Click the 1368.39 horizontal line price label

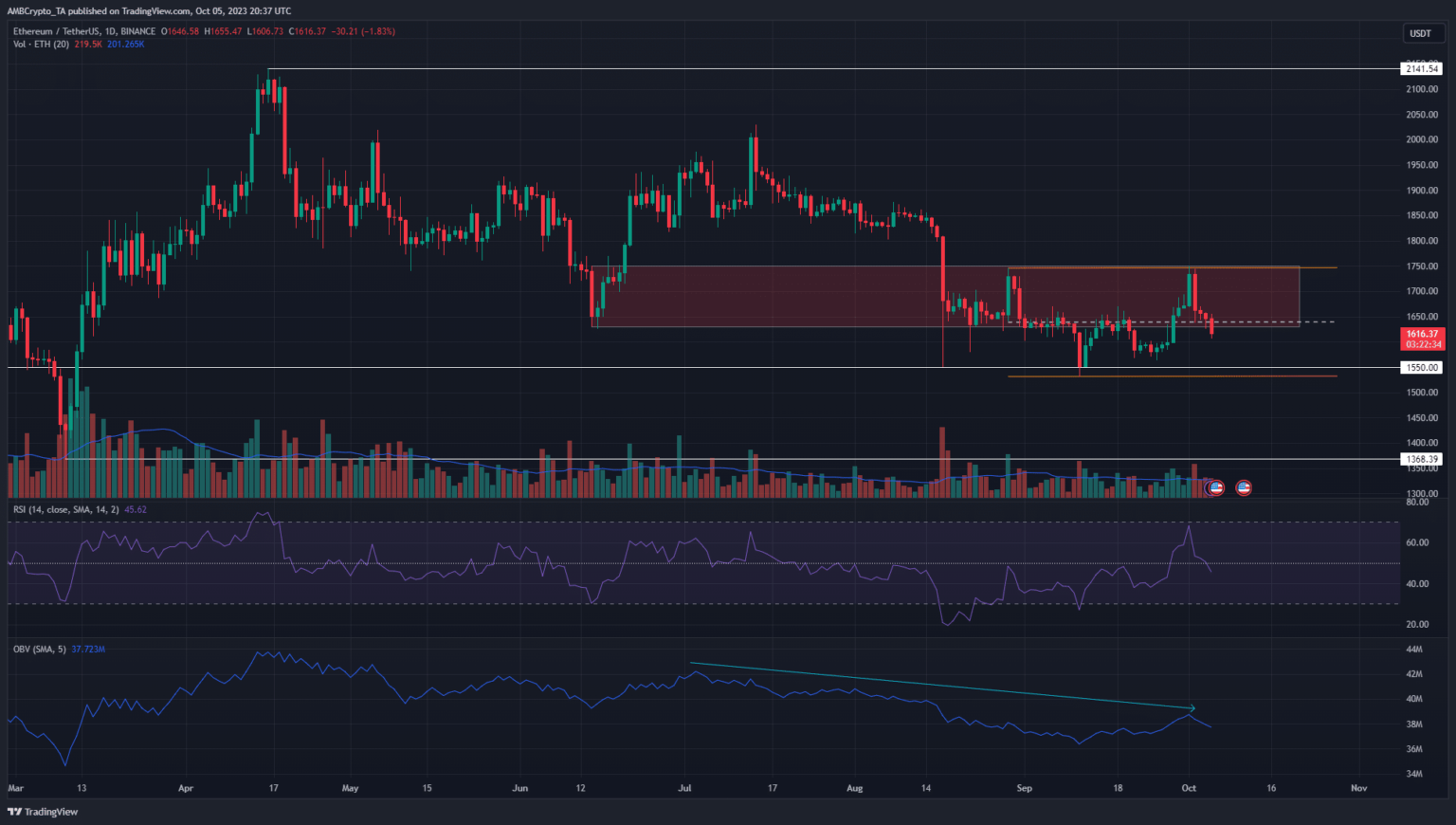(1421, 459)
